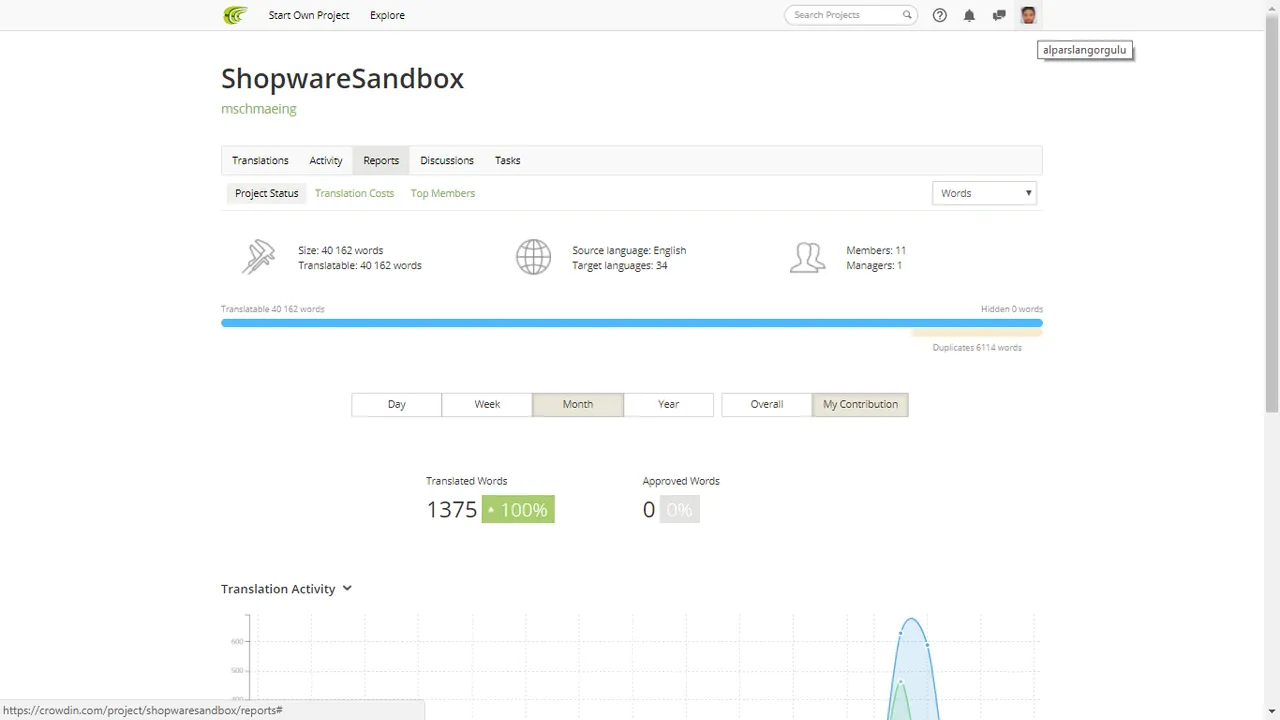Click the green 100% badge
Image resolution: width=1280 pixels, height=720 pixels.
pos(518,509)
